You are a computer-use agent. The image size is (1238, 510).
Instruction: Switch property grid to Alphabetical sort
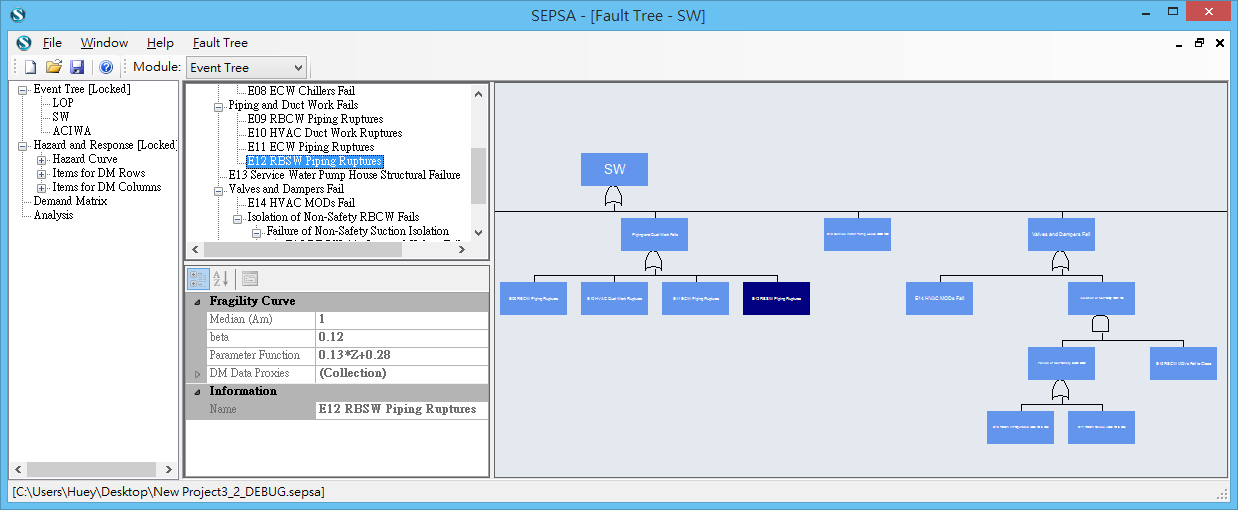tap(221, 279)
